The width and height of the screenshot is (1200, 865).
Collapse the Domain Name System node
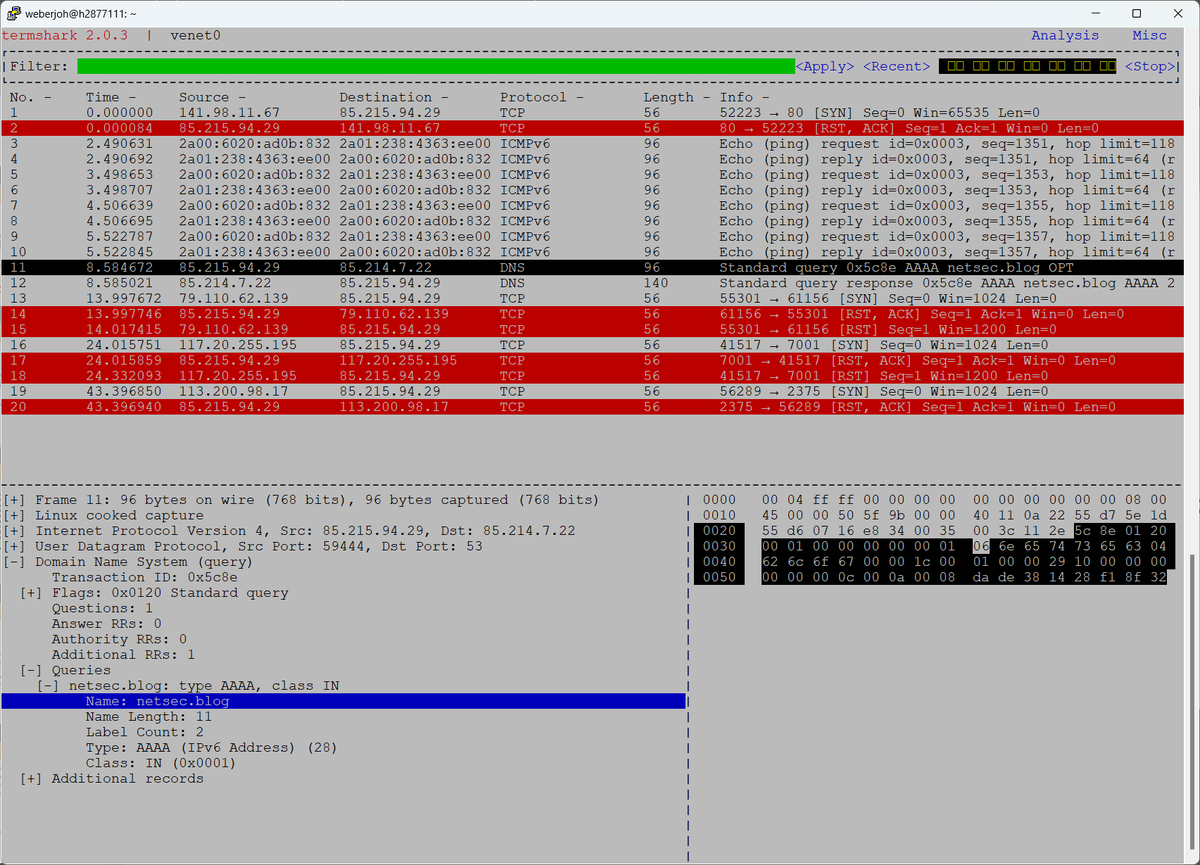(14, 562)
